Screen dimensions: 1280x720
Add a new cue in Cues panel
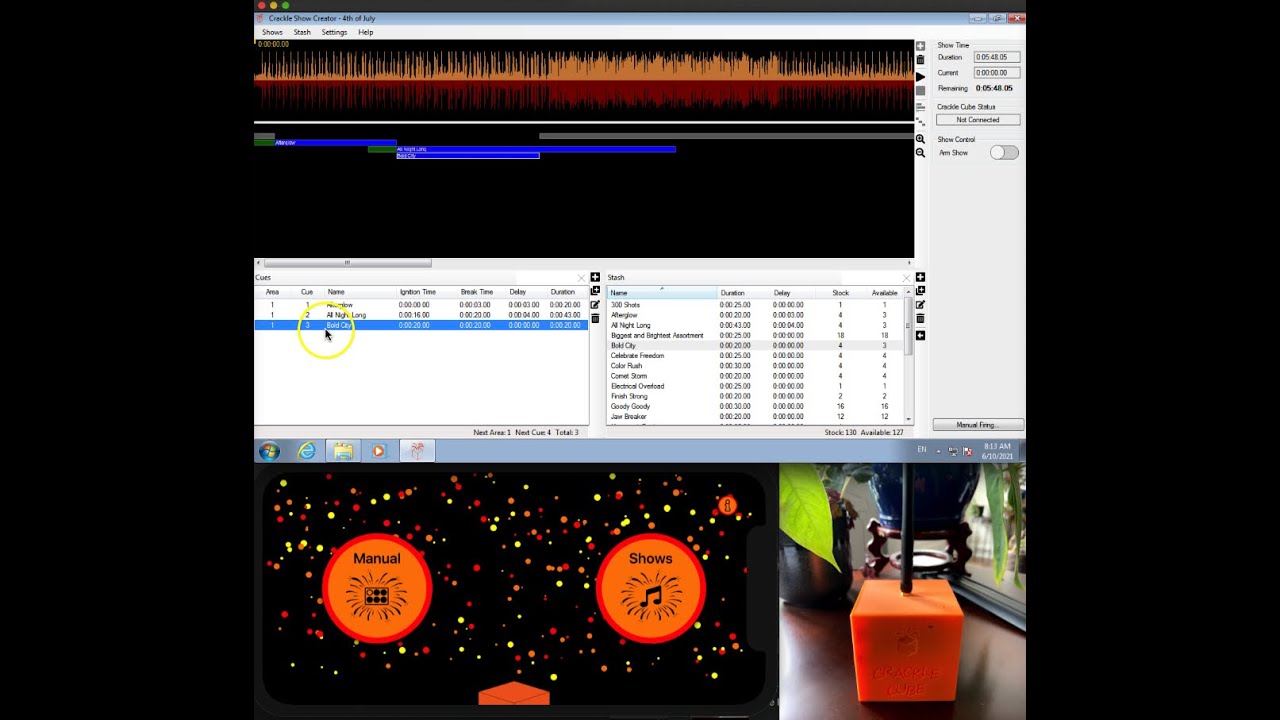click(595, 277)
